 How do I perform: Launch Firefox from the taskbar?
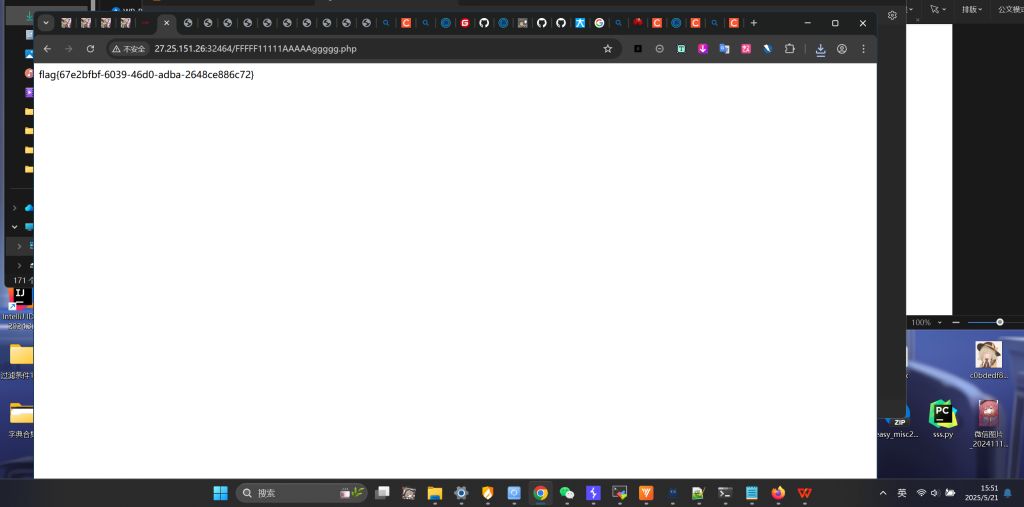coord(777,493)
